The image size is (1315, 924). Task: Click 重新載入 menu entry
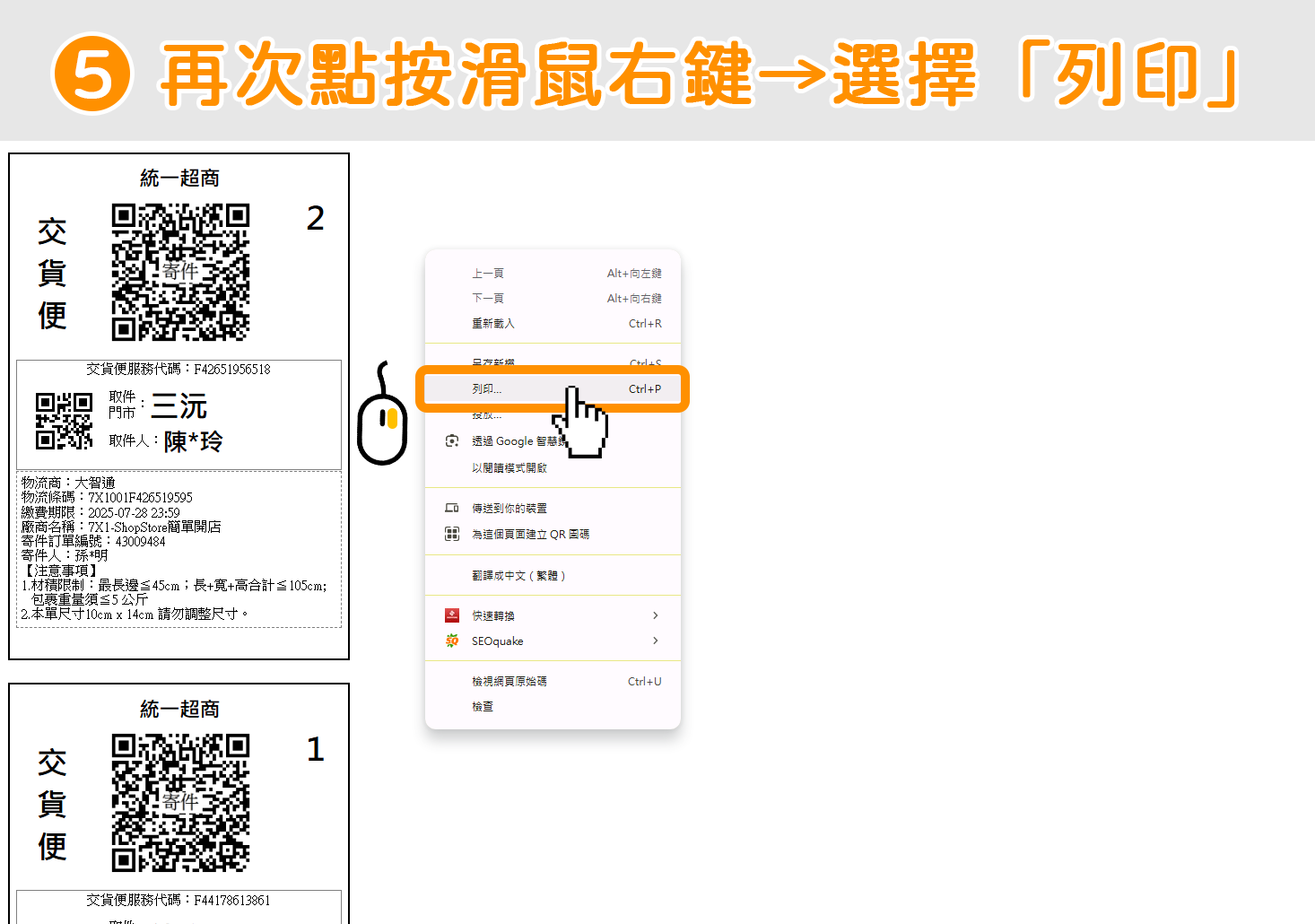552,324
